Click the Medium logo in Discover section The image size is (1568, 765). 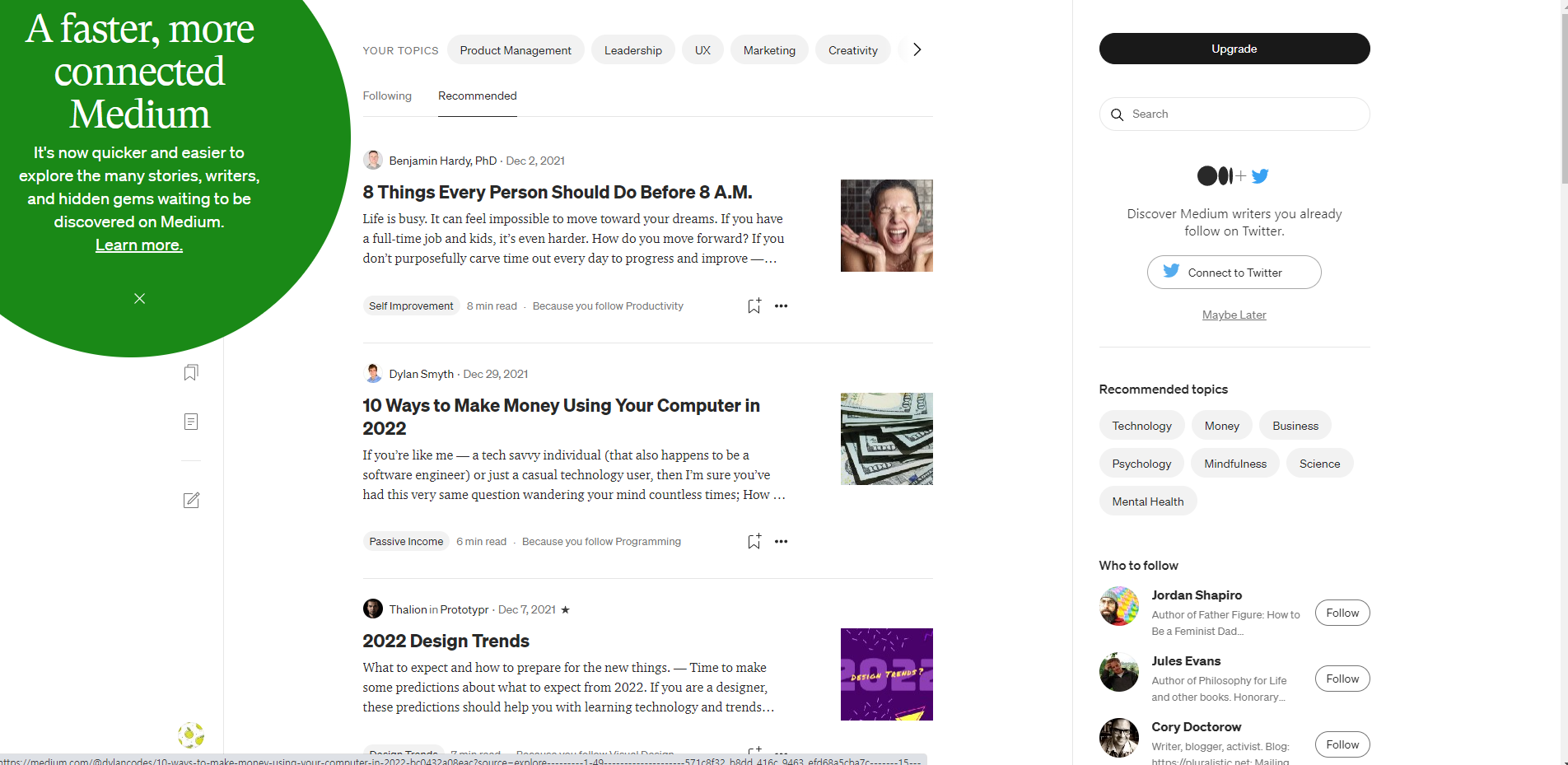click(x=1215, y=175)
